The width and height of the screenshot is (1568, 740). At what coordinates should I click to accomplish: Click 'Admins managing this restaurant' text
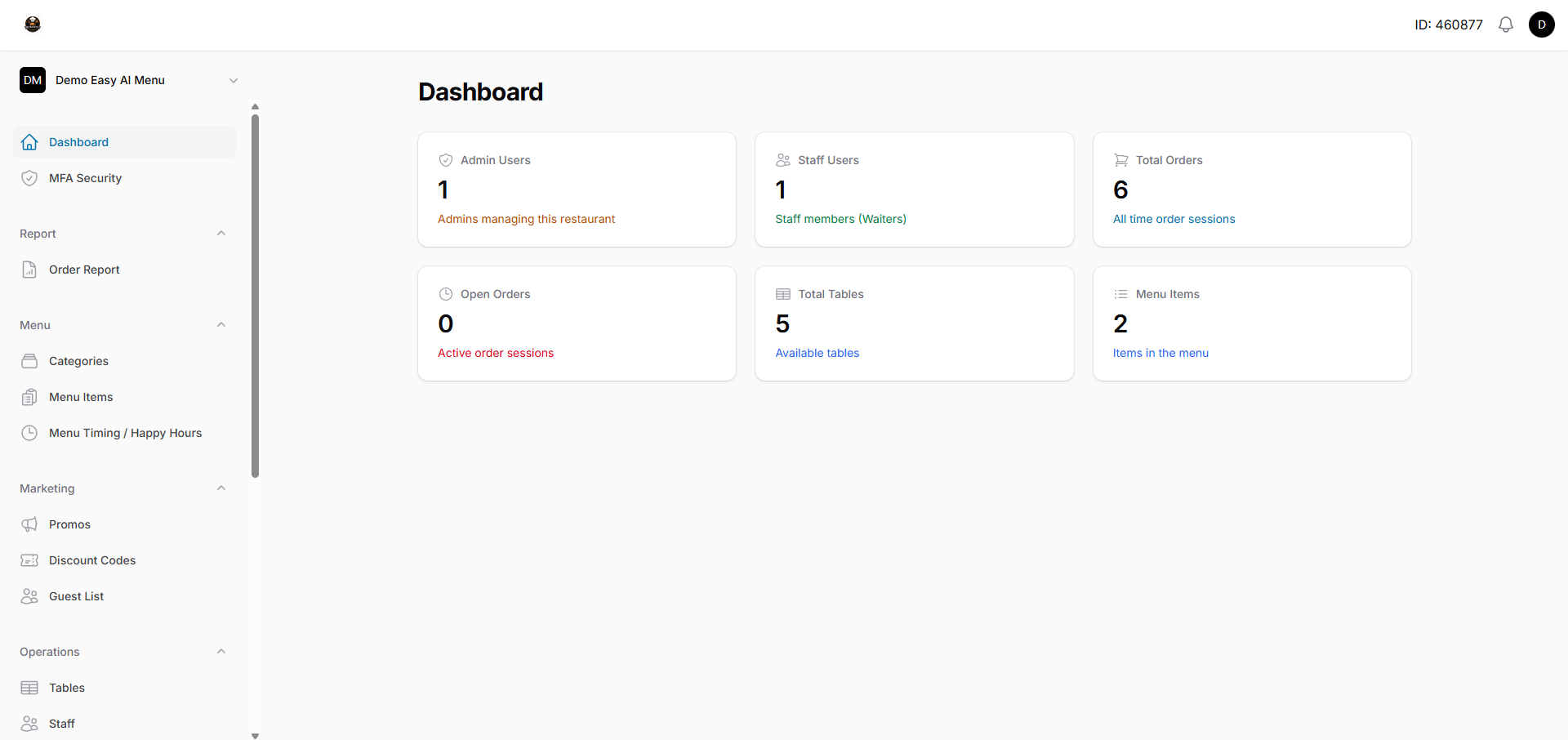click(x=526, y=219)
